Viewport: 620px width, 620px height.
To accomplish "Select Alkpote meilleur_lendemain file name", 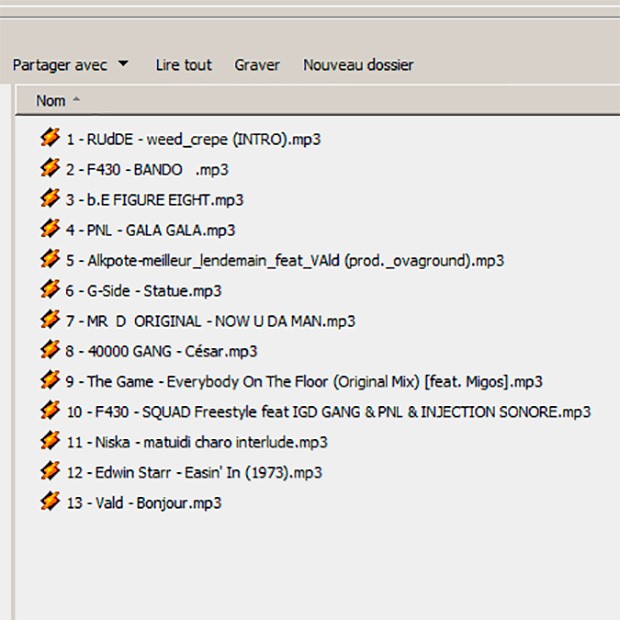I will (x=285, y=260).
